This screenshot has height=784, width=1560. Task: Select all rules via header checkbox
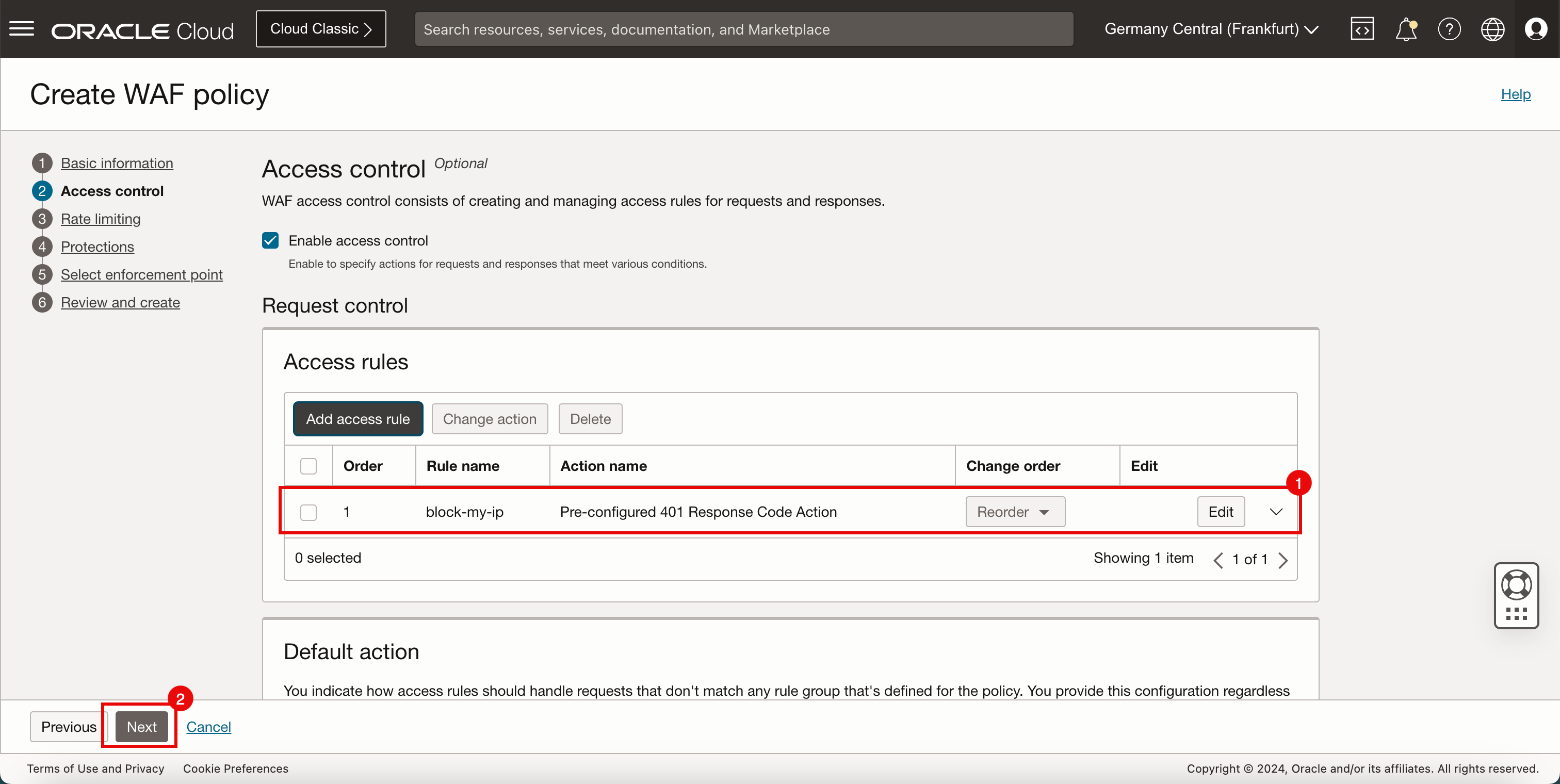[x=308, y=466]
